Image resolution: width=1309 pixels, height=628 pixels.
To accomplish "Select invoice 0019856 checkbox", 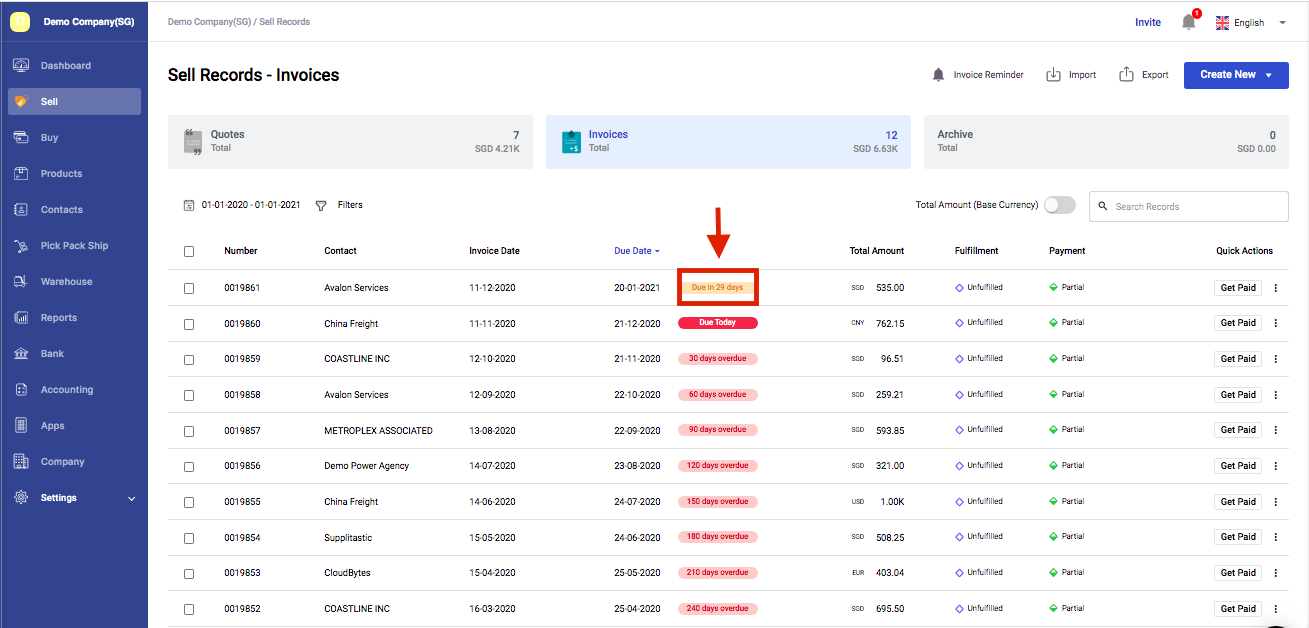I will (189, 466).
